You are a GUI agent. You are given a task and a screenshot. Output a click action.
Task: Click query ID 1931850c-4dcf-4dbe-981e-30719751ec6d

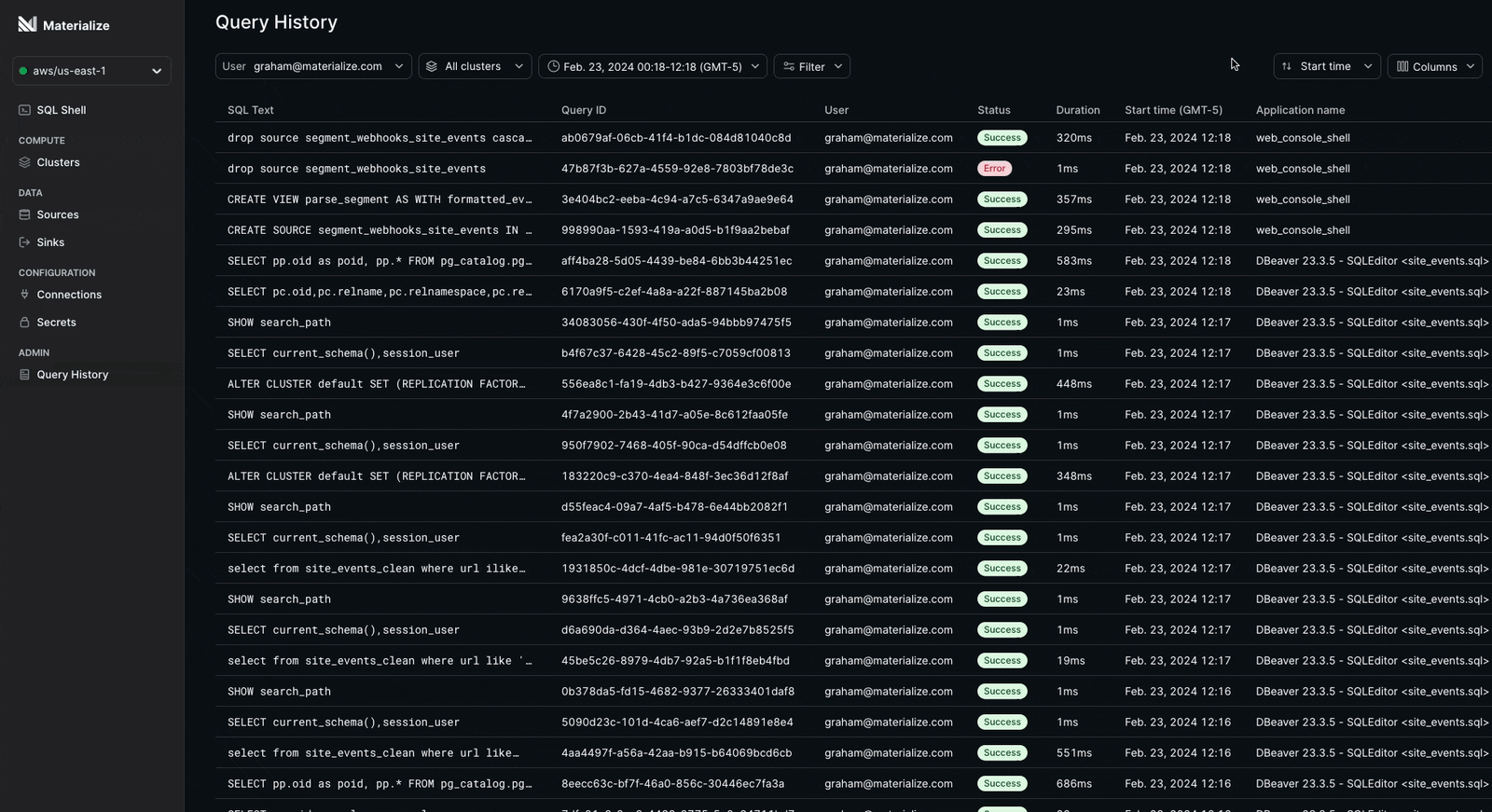click(678, 569)
